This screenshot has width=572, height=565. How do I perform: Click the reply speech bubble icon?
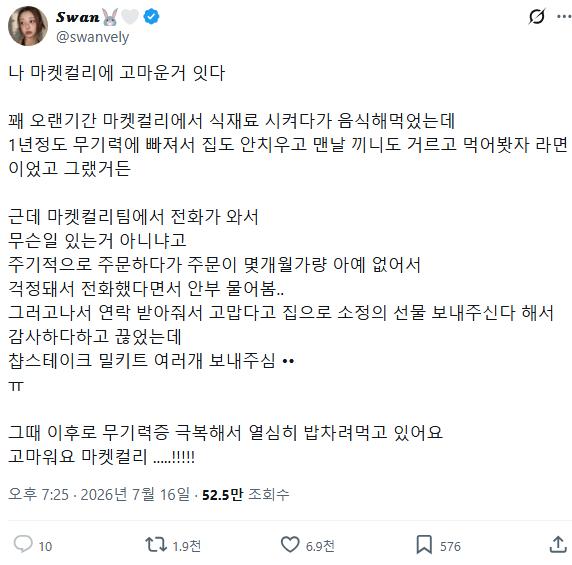pos(23,545)
